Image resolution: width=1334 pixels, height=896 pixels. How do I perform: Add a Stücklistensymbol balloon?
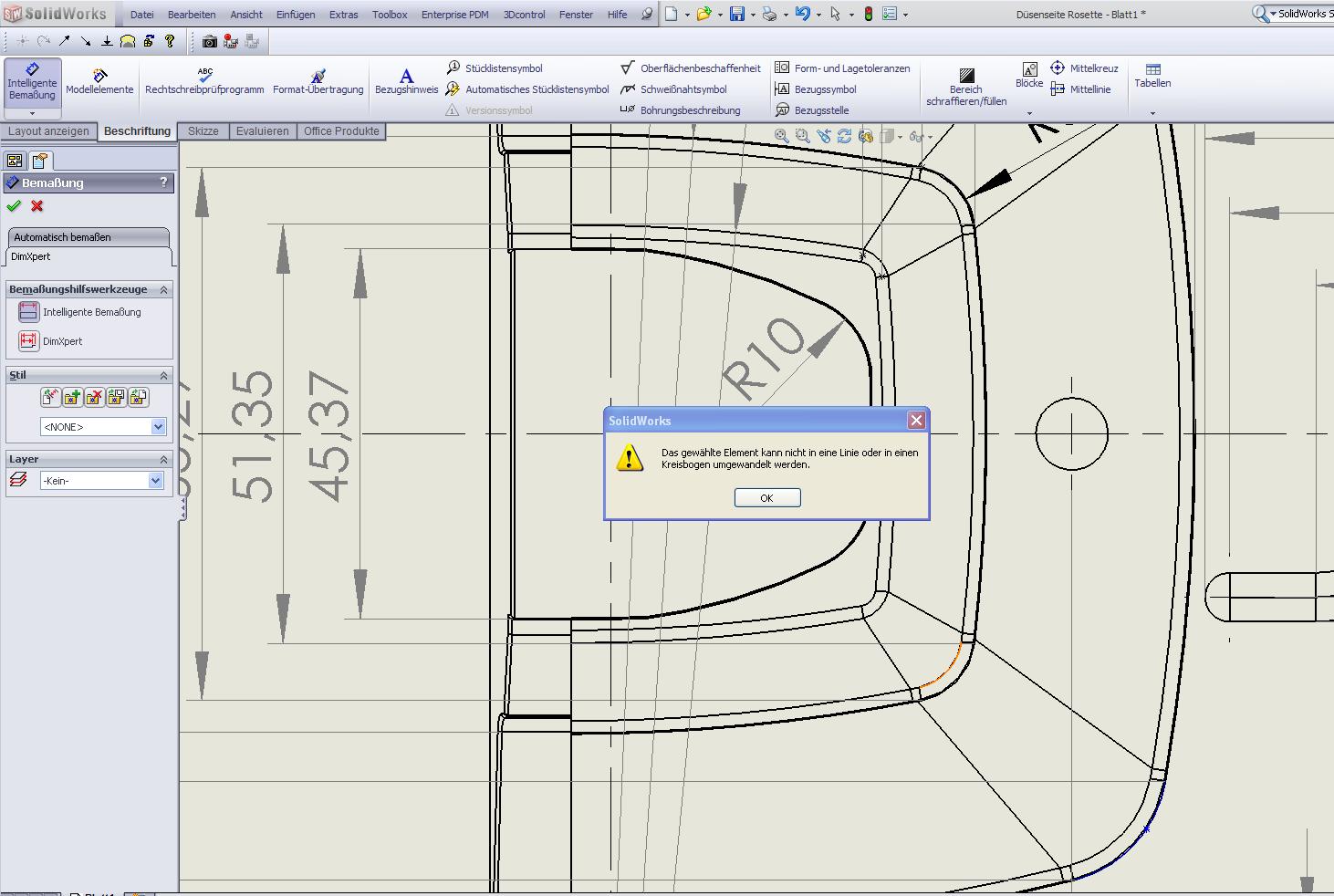pyautogui.click(x=495, y=68)
